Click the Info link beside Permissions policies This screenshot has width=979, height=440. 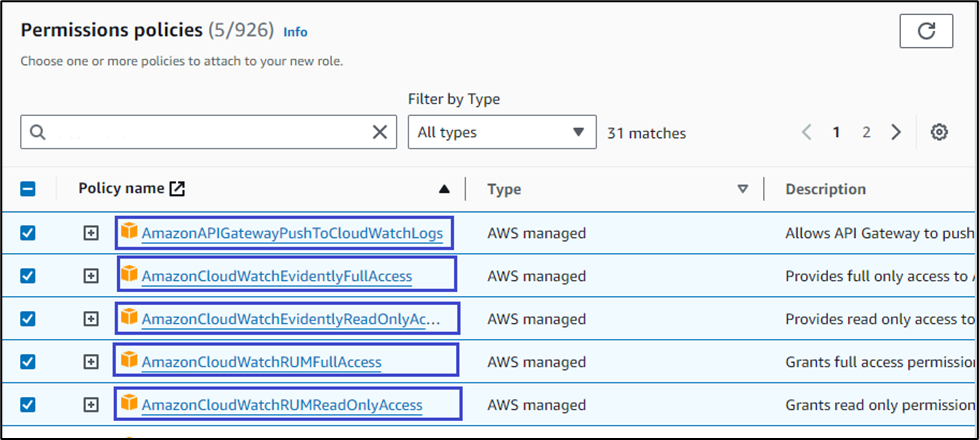click(x=295, y=32)
